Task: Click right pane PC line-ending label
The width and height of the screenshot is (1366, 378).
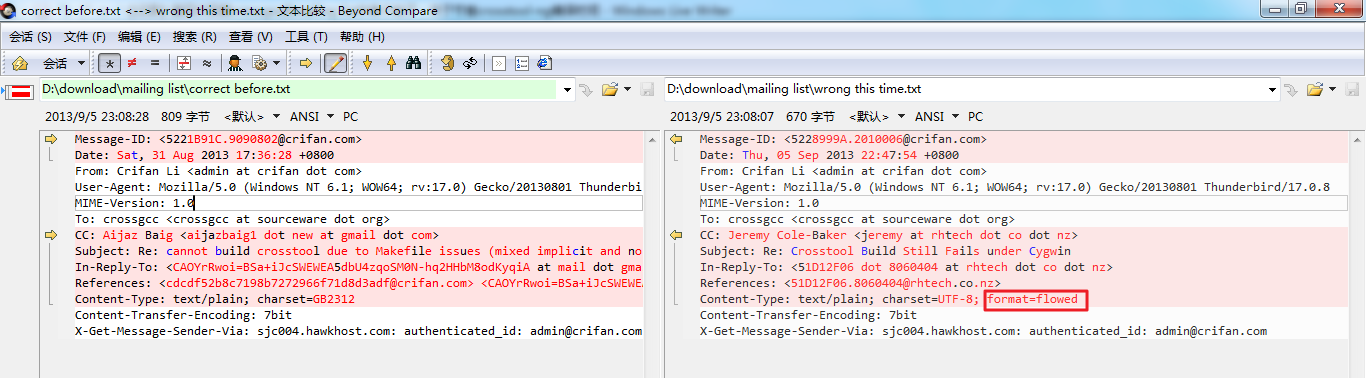Action: 975,117
